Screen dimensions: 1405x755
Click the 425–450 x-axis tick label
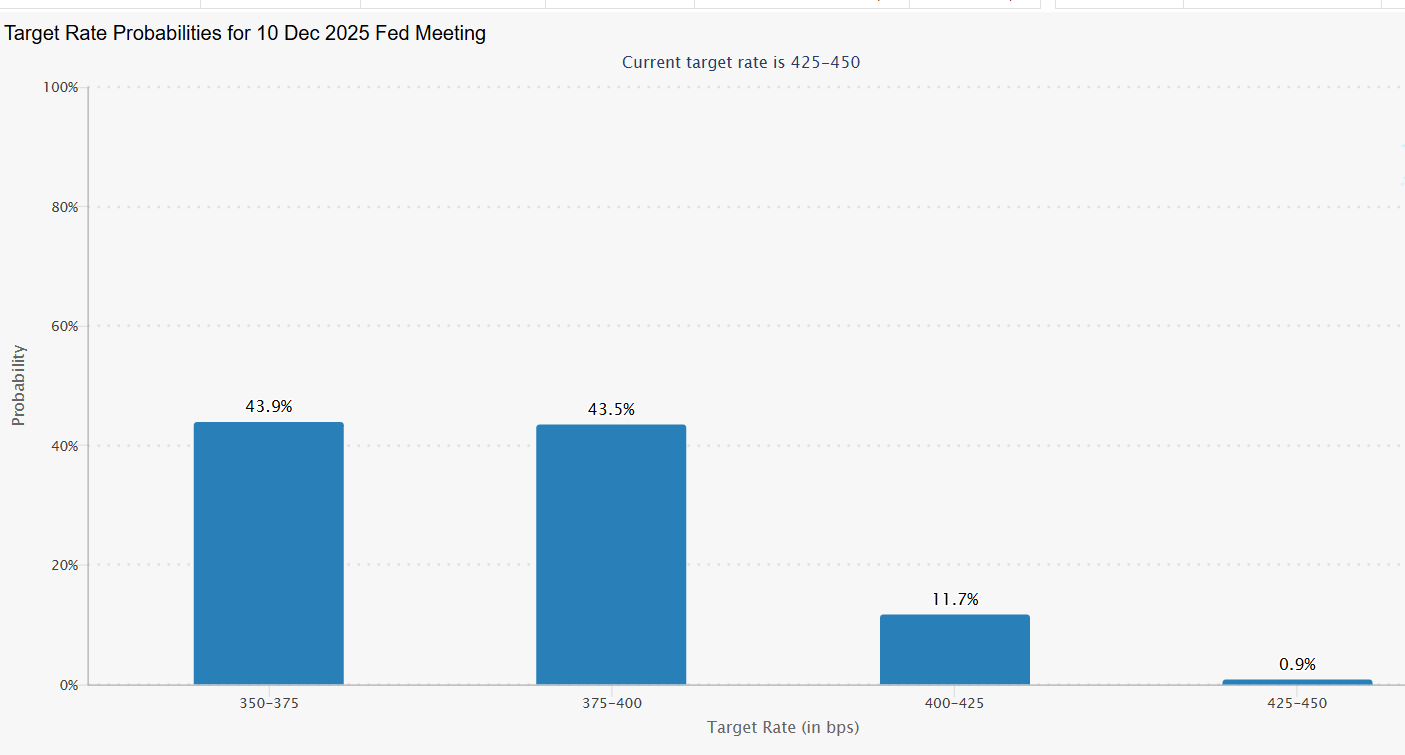[1297, 703]
